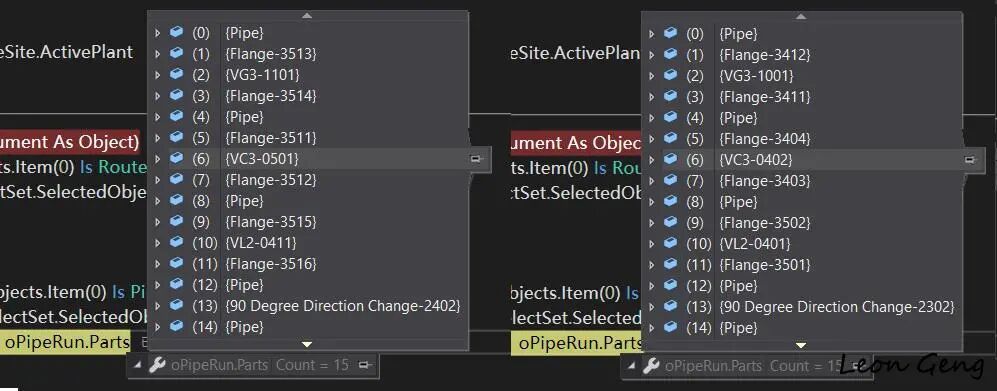Expand item (10) VL2-0401
Screen dimensions: 997x391
click(x=652, y=244)
